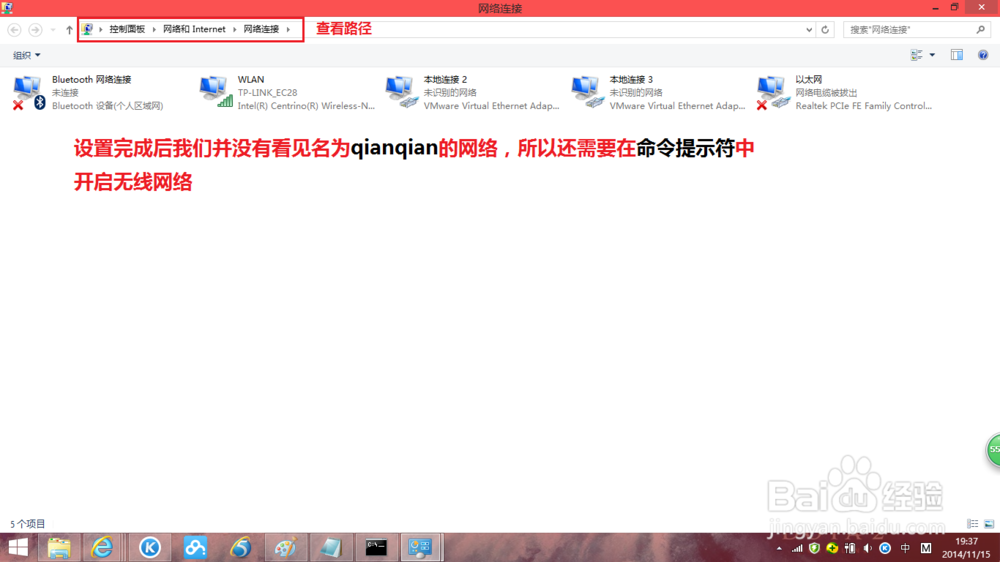Select the WLAN adapter icon
This screenshot has height=562, width=1000.
[x=216, y=92]
